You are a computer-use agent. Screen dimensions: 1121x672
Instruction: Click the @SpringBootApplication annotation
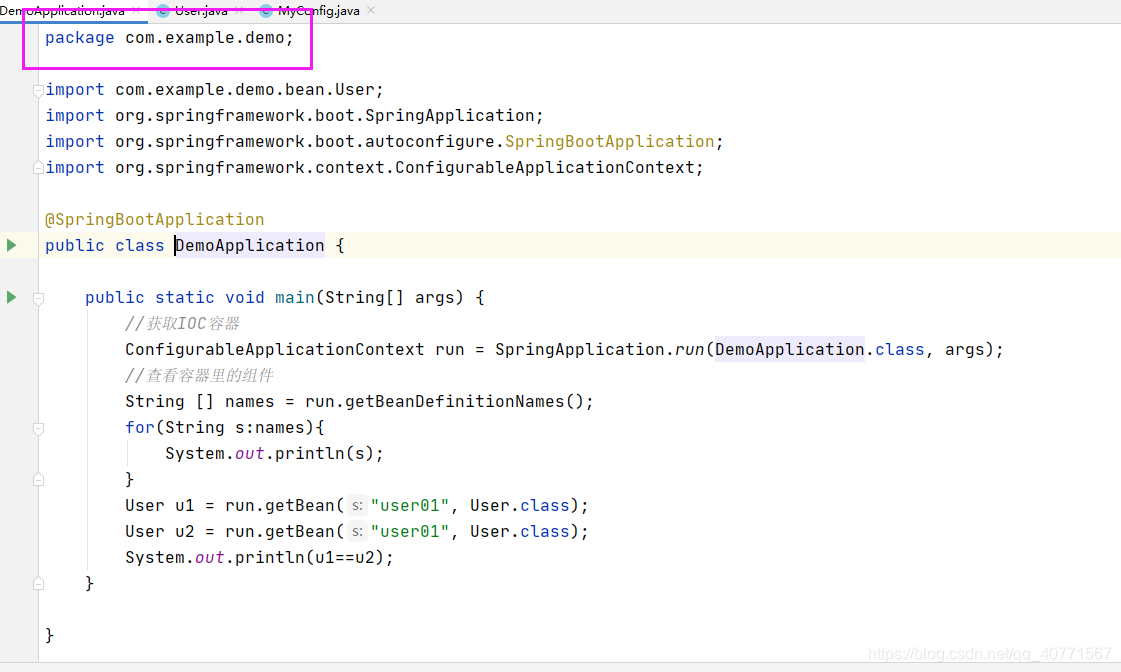(x=154, y=219)
